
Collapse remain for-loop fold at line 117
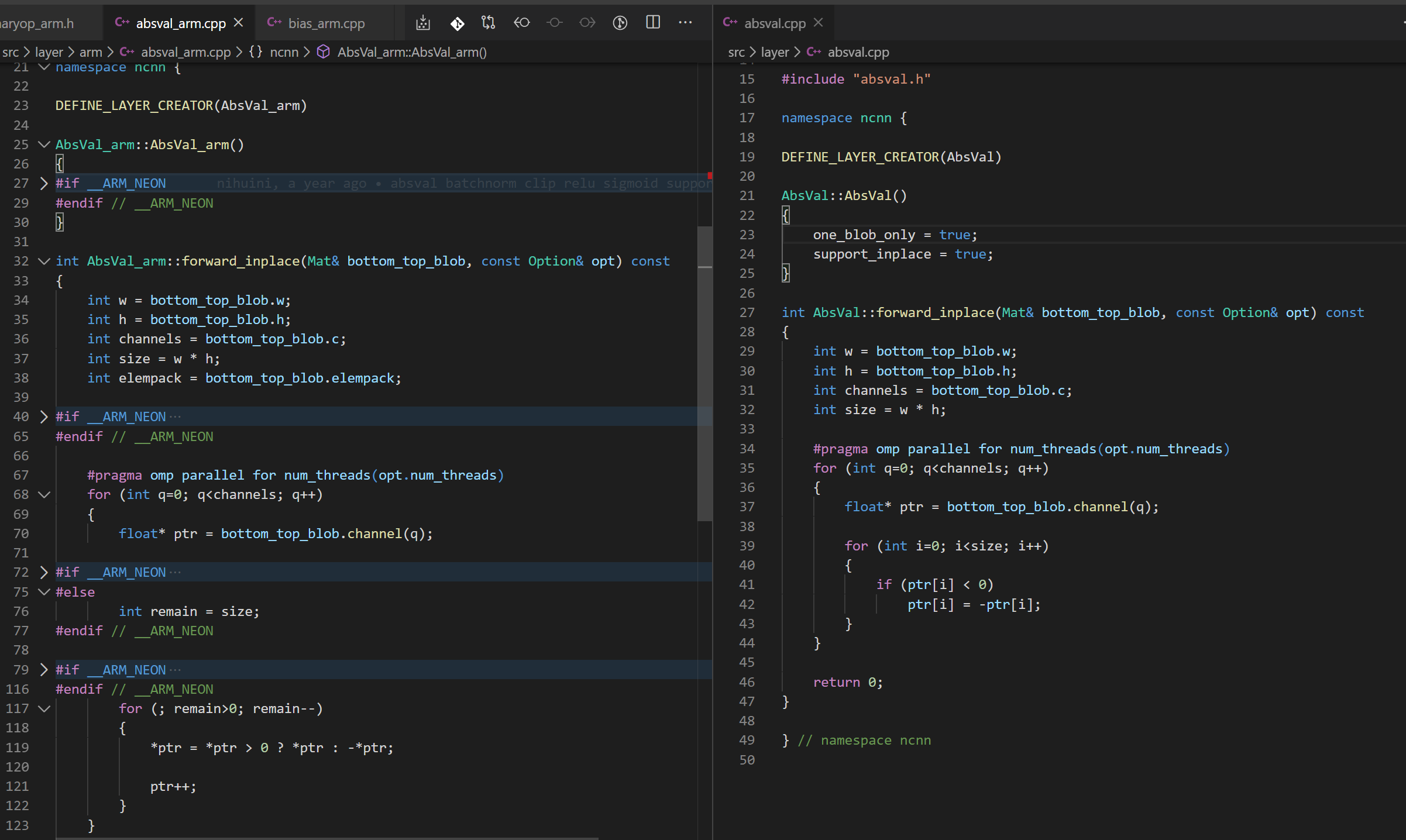[44, 708]
